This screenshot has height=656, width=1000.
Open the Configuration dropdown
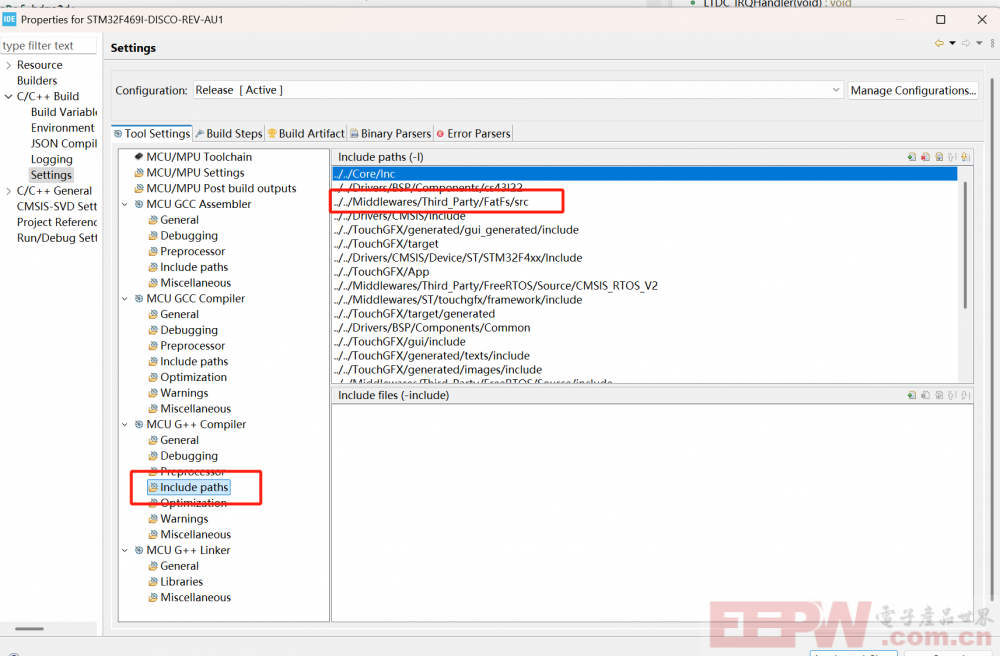518,91
